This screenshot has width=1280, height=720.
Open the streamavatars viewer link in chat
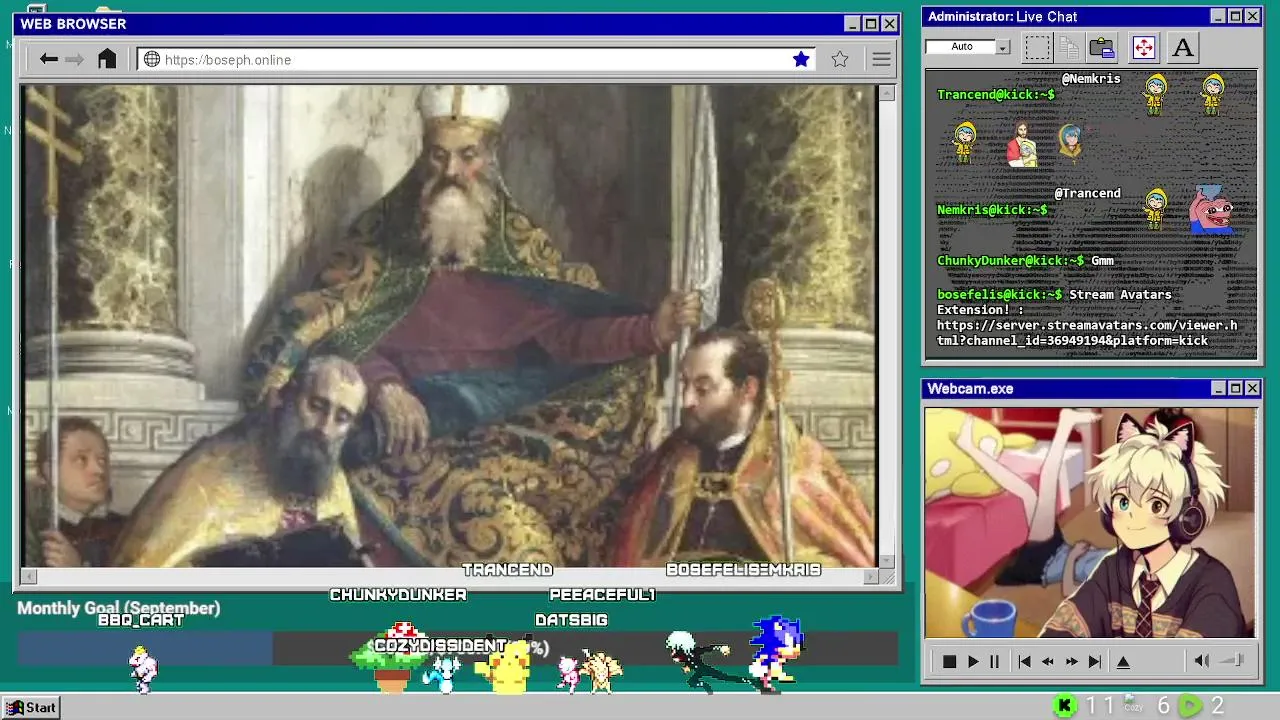click(1087, 333)
